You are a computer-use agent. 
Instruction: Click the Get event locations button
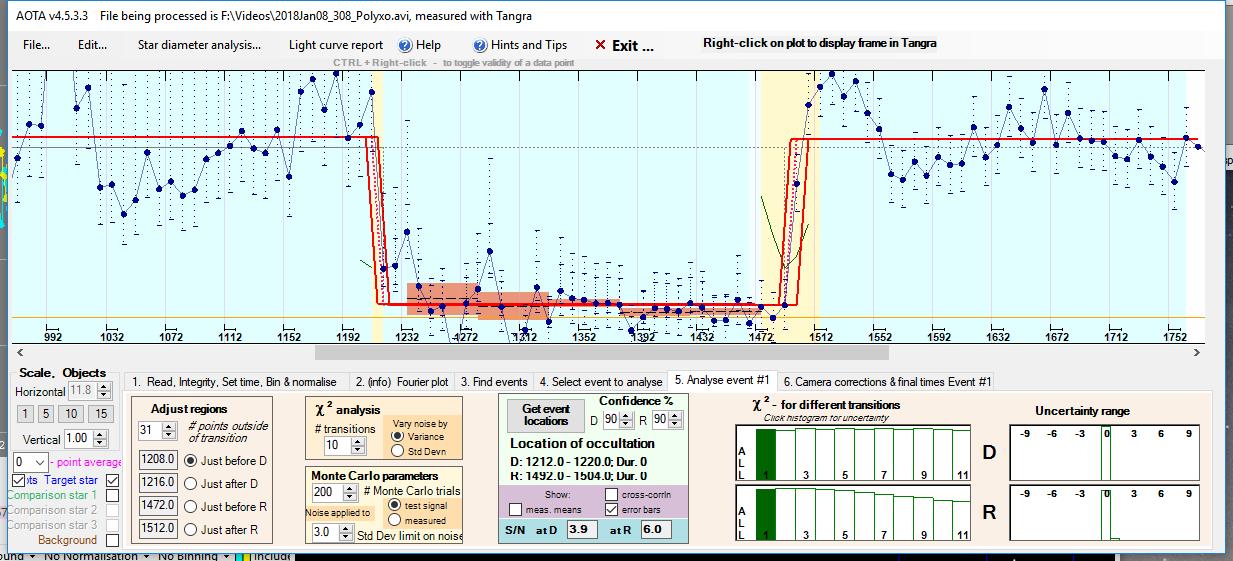[x=547, y=414]
